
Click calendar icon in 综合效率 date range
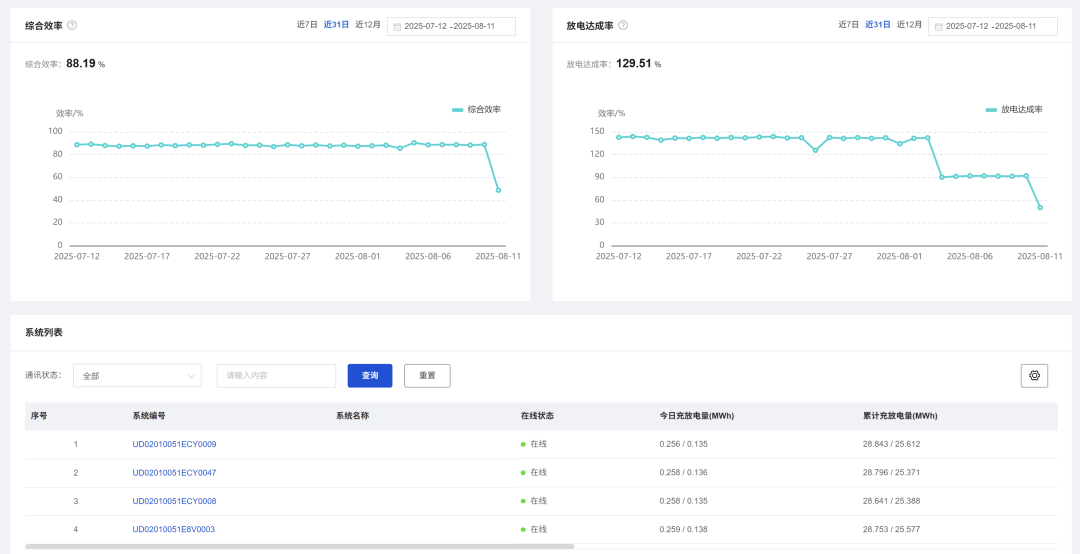point(397,27)
